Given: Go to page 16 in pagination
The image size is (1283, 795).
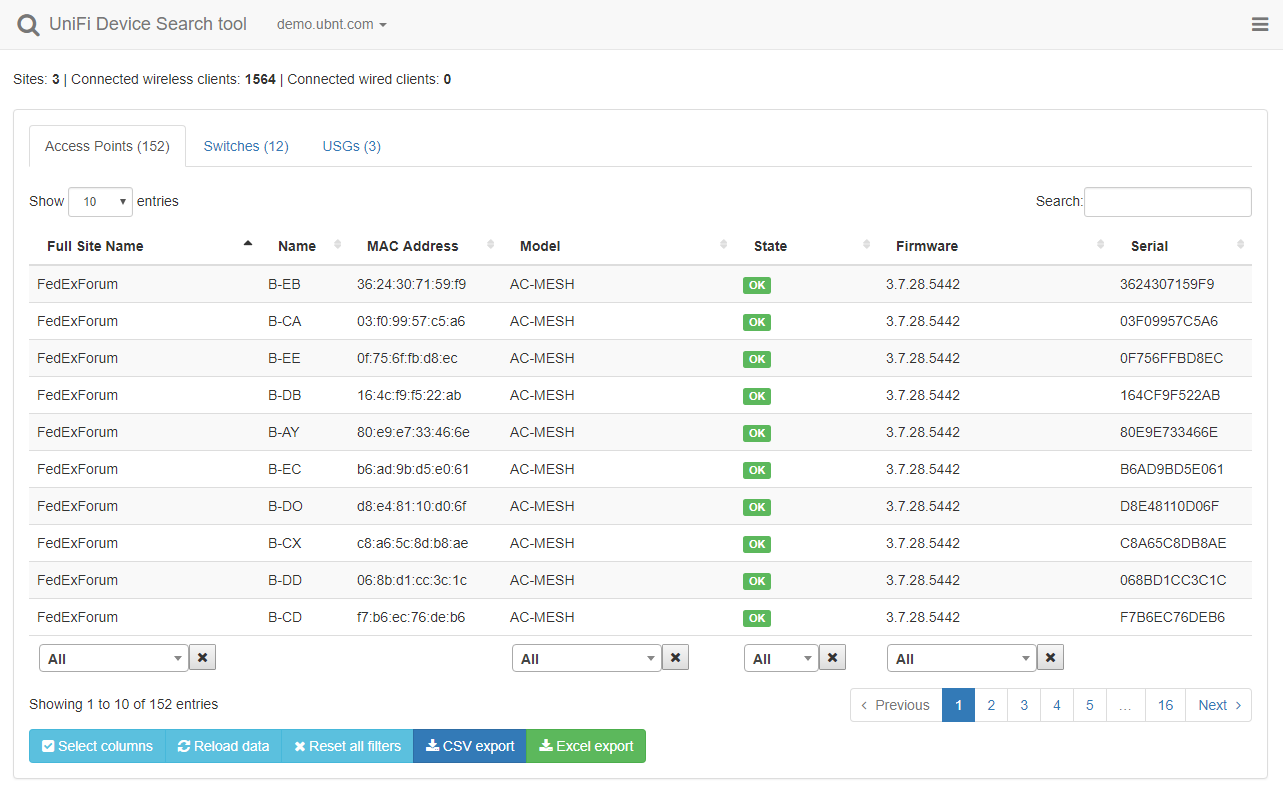Looking at the screenshot, I should tap(1165, 705).
